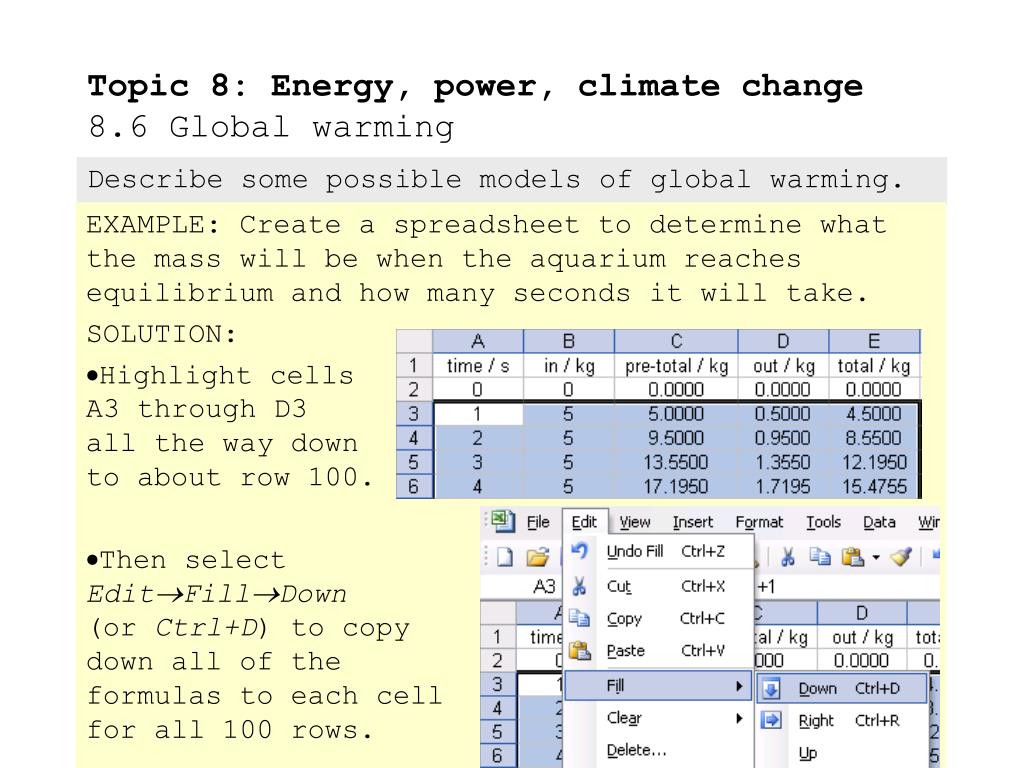Click cell E3 showing 4.5000
The height and width of the screenshot is (768, 1024).
pos(874,414)
